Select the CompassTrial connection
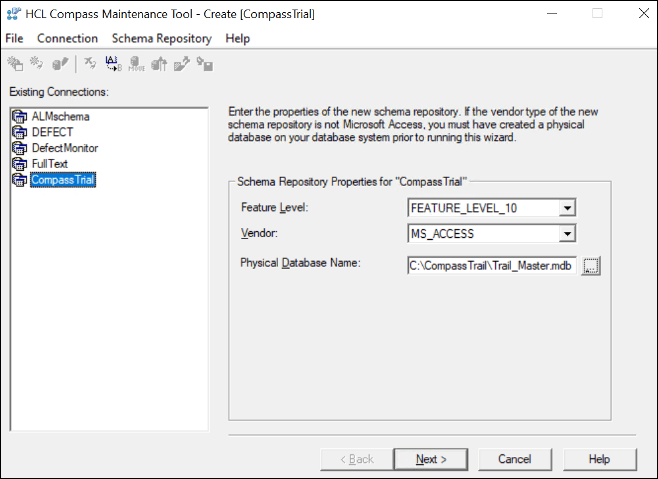The width and height of the screenshot is (658, 479). click(x=63, y=180)
